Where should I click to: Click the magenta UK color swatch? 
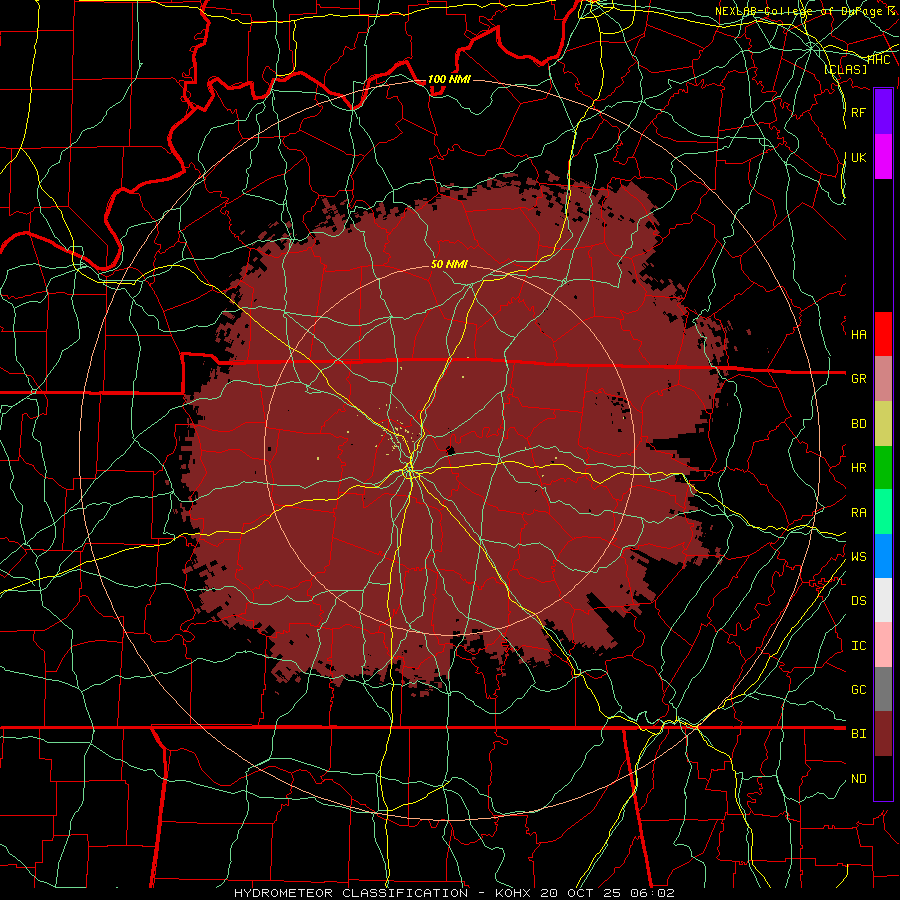point(883,157)
